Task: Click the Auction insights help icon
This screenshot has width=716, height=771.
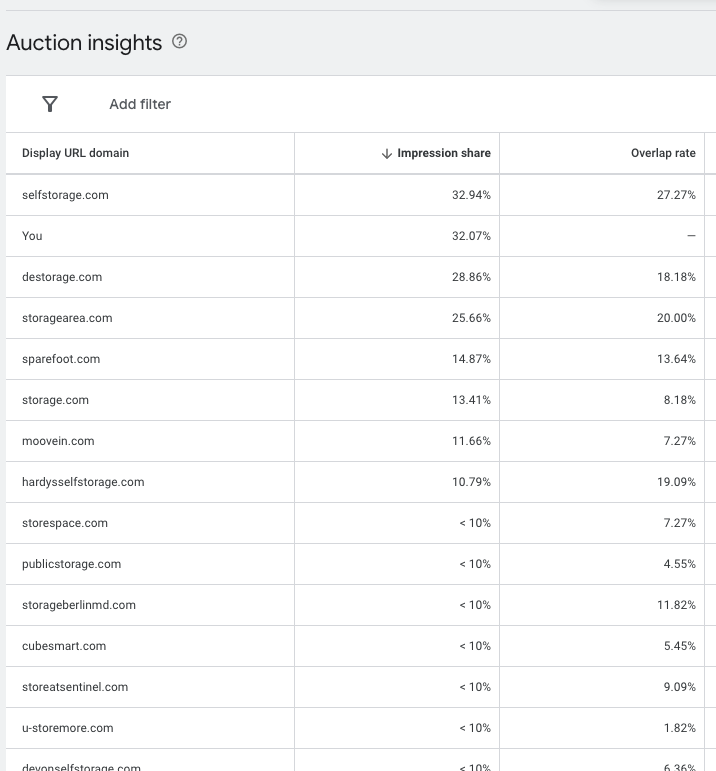Action: coord(180,42)
